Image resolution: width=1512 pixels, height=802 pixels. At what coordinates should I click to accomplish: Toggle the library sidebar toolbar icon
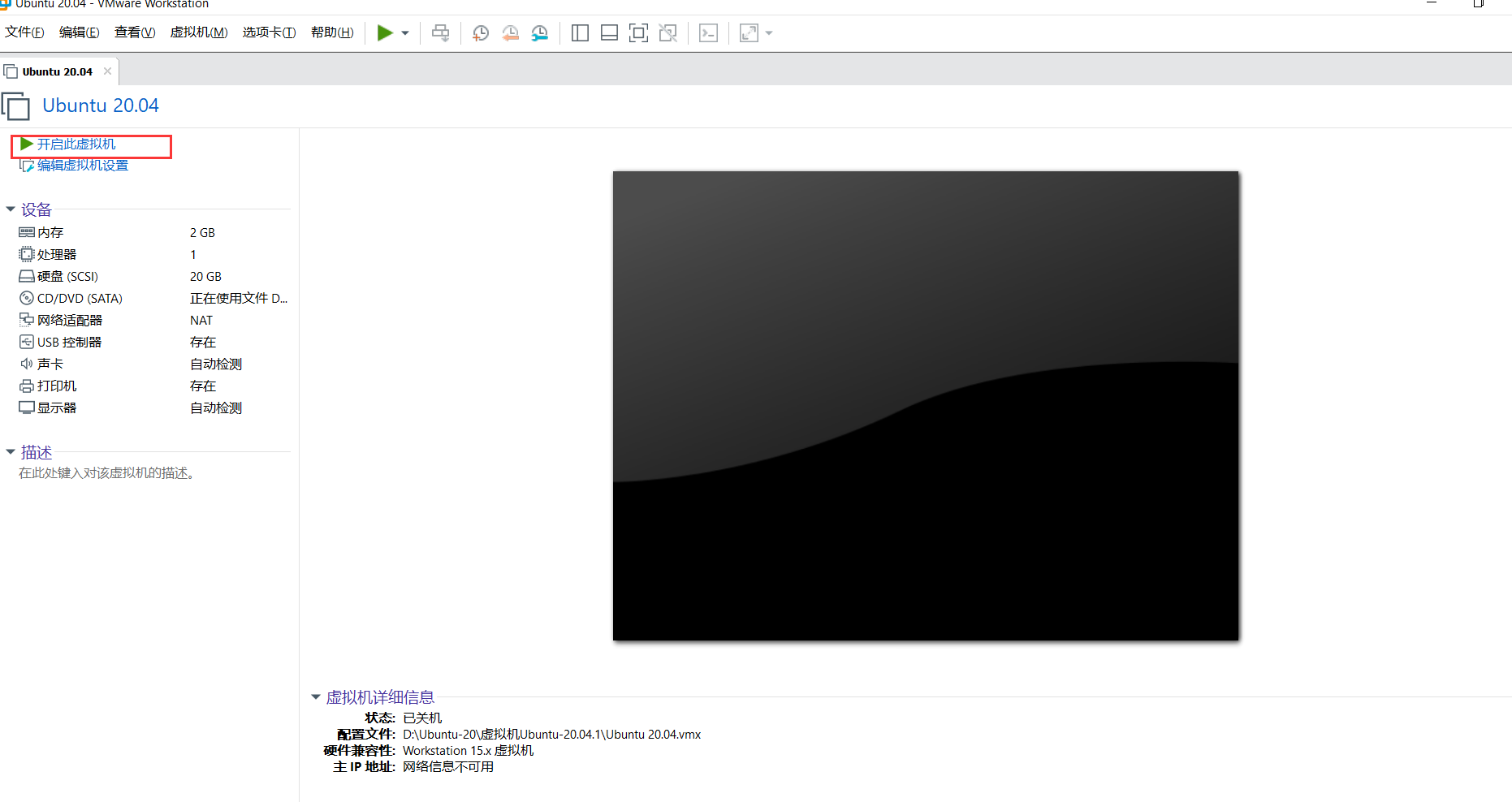(580, 33)
